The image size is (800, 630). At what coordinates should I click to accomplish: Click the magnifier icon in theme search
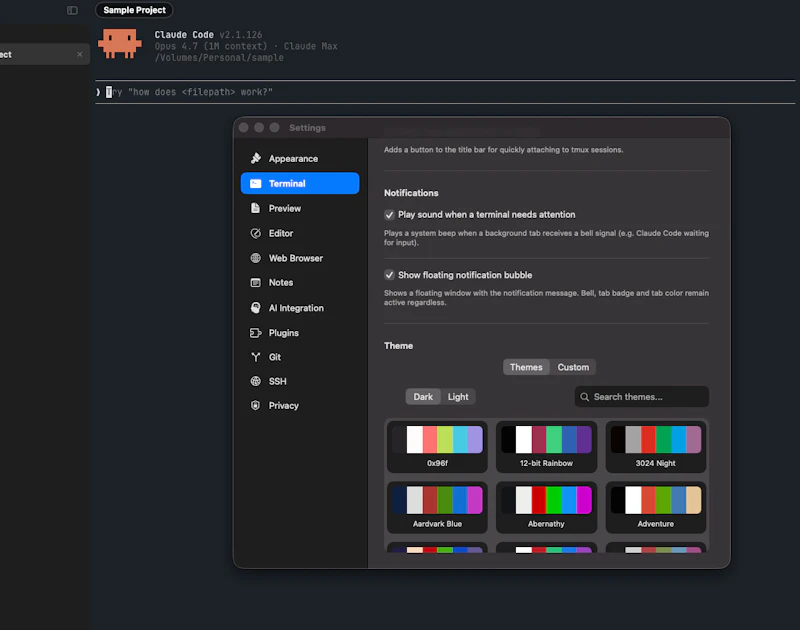585,397
